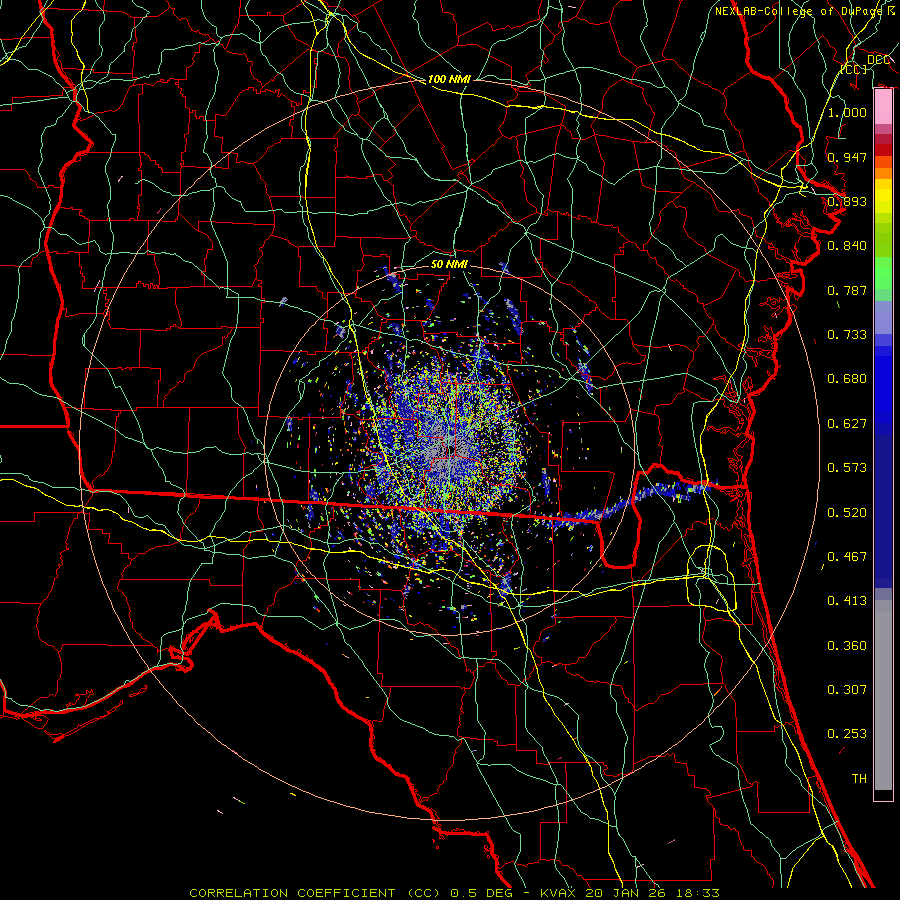Click the 18:33 timestamp text
The image size is (900, 900).
698,893
